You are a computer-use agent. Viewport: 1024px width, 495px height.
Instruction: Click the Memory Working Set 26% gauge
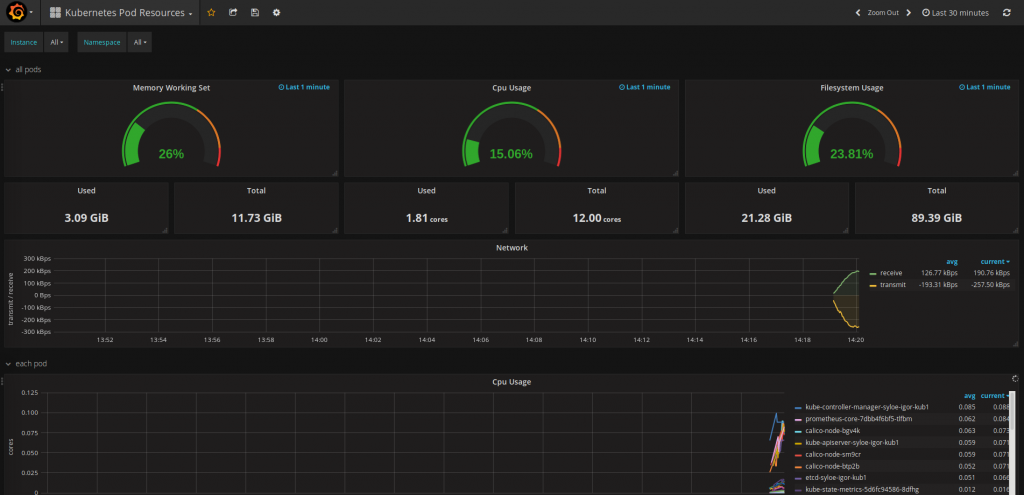pyautogui.click(x=172, y=135)
